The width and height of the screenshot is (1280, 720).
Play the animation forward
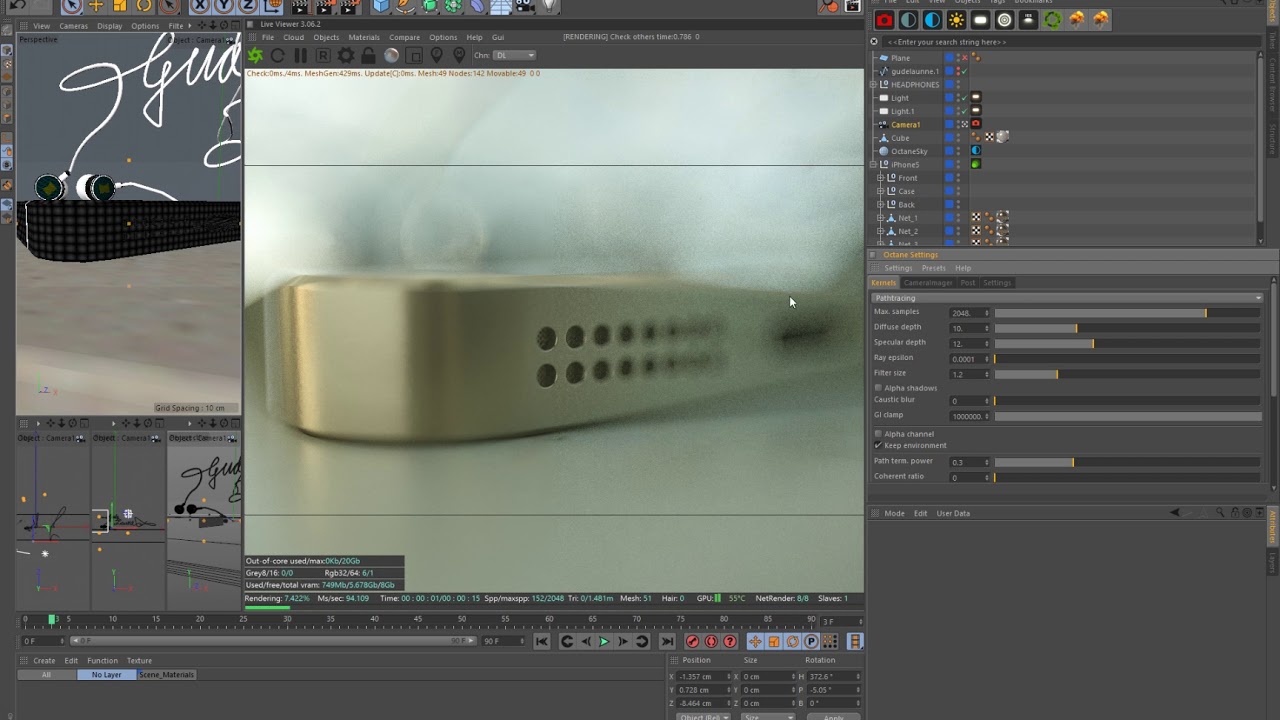(x=604, y=642)
